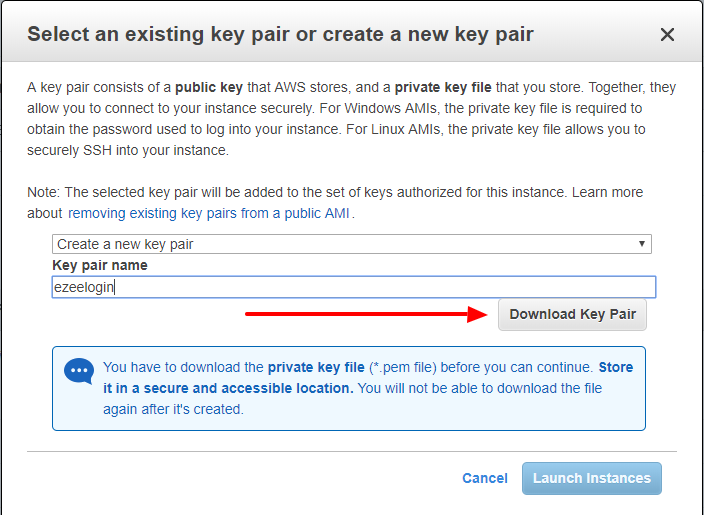Open the 'Create a new key pair' dropdown
This screenshot has width=704, height=515.
pyautogui.click(x=351, y=244)
